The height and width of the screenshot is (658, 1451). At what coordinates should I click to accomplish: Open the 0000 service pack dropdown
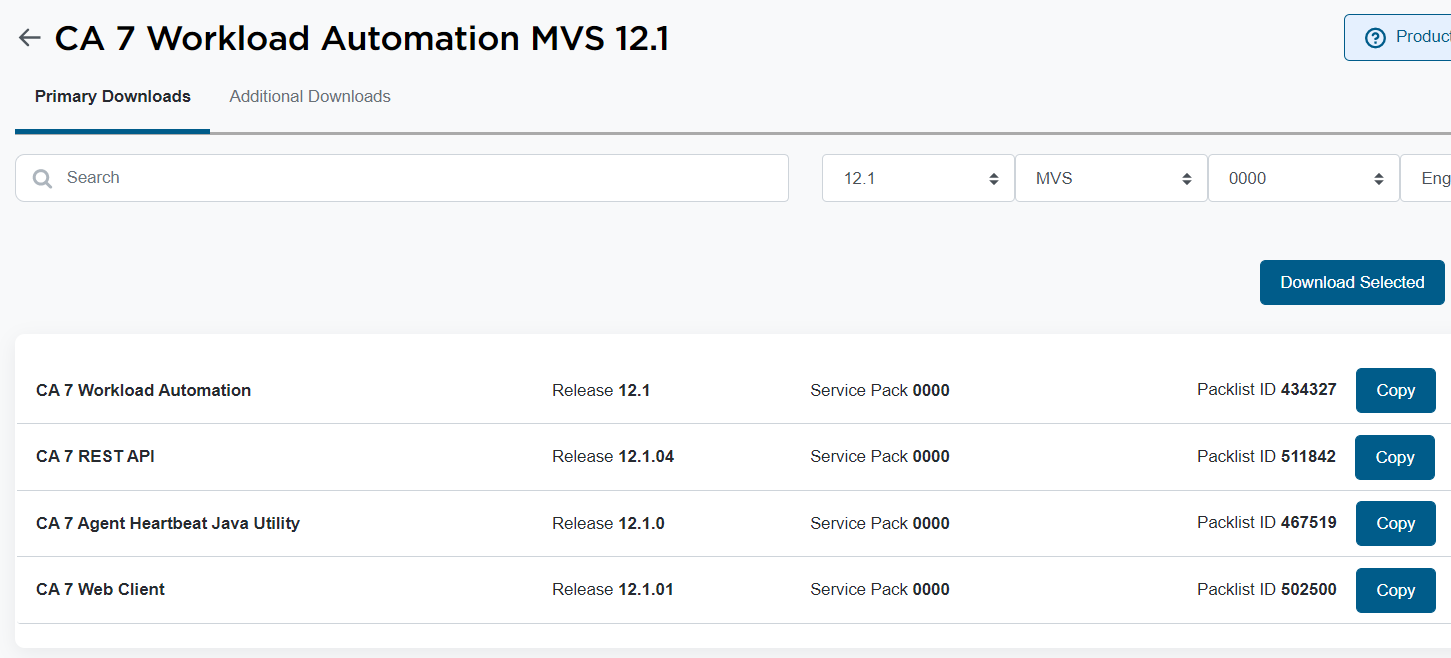pyautogui.click(x=1303, y=177)
